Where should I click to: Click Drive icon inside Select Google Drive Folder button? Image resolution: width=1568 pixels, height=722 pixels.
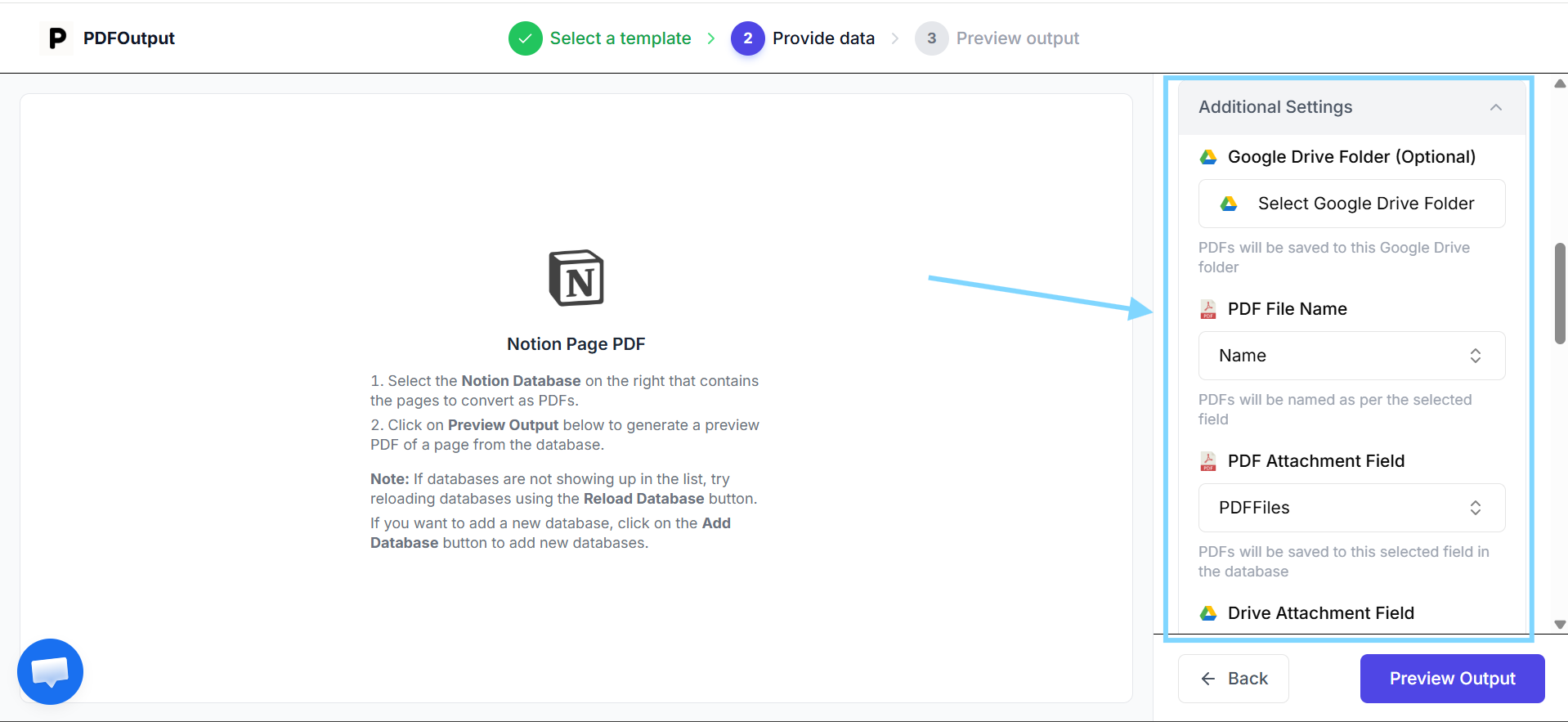1229,204
